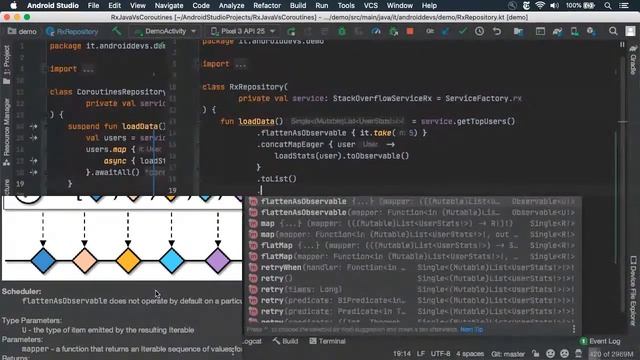Screen dimensions: 640x360
Task: Click the .toList() call in editor
Action: tap(277, 179)
